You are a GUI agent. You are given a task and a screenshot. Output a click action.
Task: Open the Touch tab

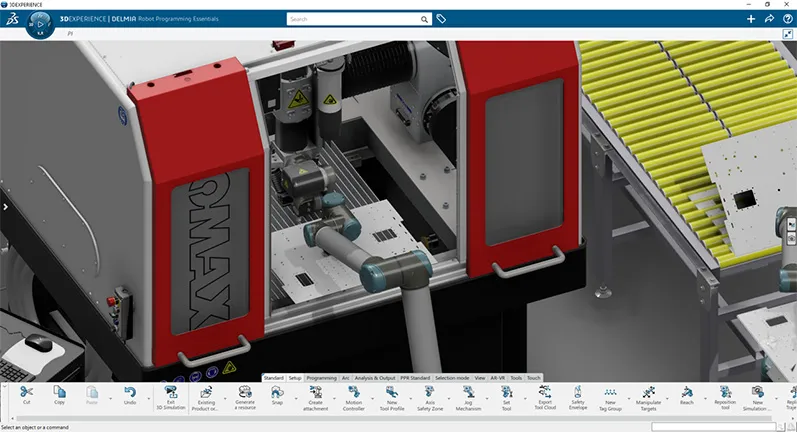[534, 378]
